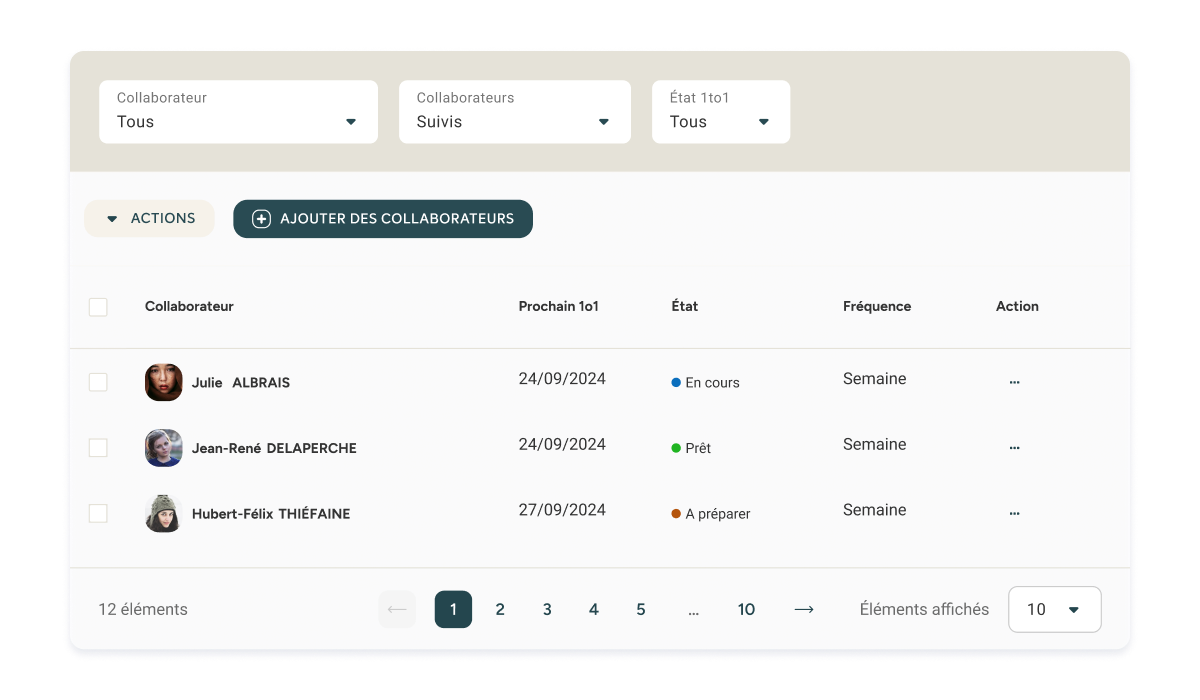Viewport: 1200px width, 700px height.
Task: Click Ajouter des collaborateurs button
Action: click(x=383, y=219)
